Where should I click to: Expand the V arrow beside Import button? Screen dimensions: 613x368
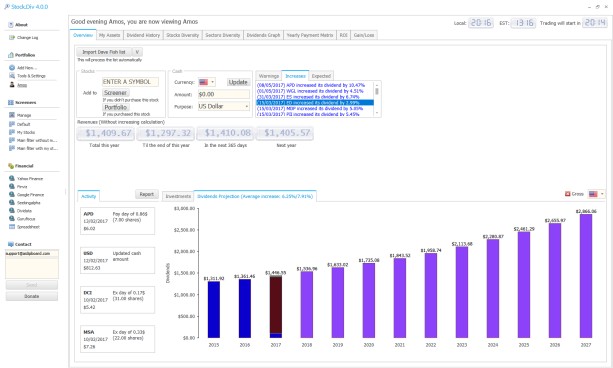[x=137, y=52]
